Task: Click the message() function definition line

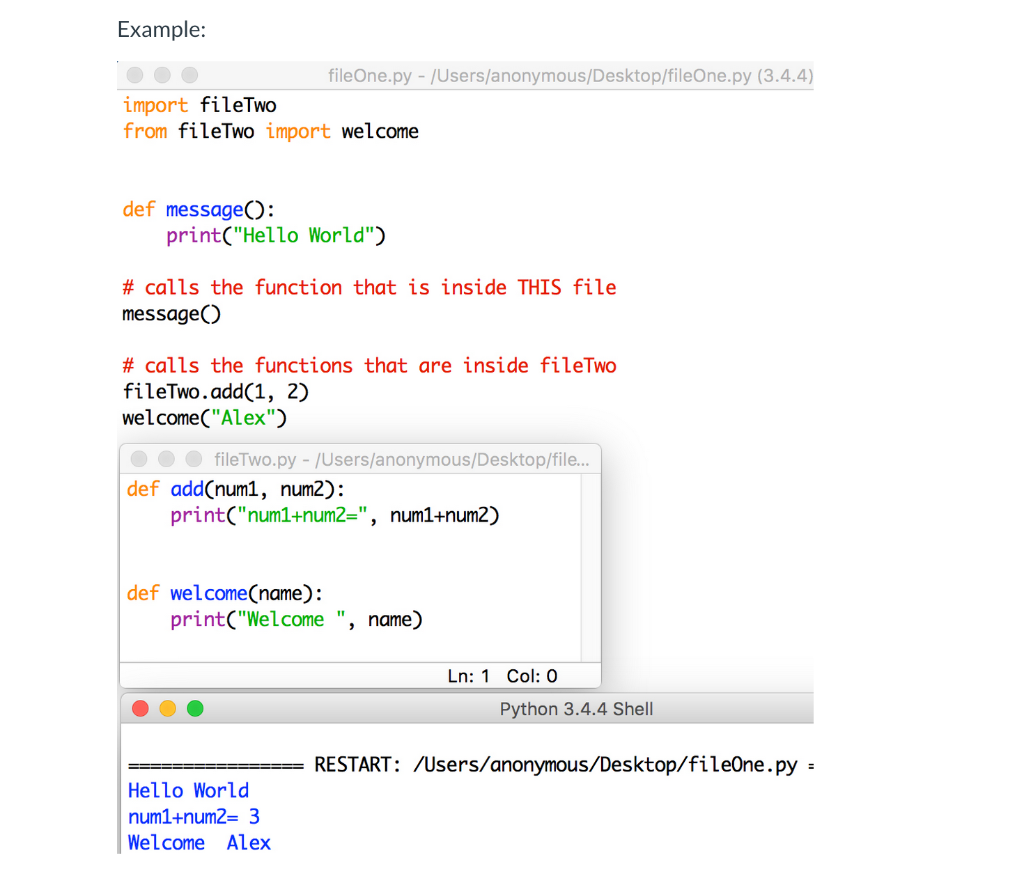Action: [x=200, y=209]
